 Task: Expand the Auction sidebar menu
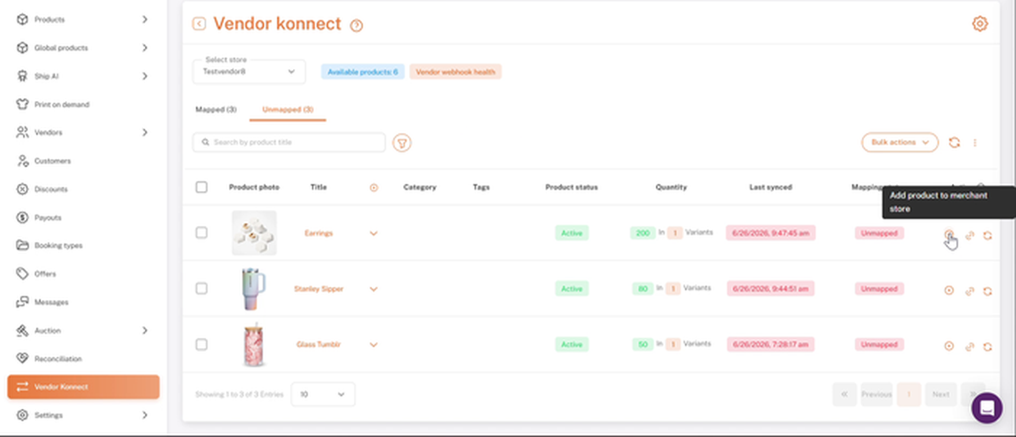click(x=144, y=331)
